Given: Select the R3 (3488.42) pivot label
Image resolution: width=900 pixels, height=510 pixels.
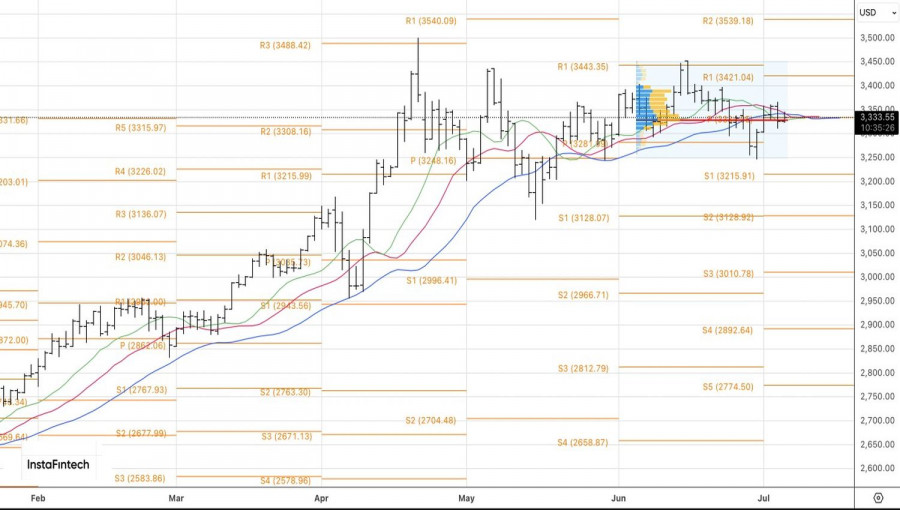Looking at the screenshot, I should (285, 45).
